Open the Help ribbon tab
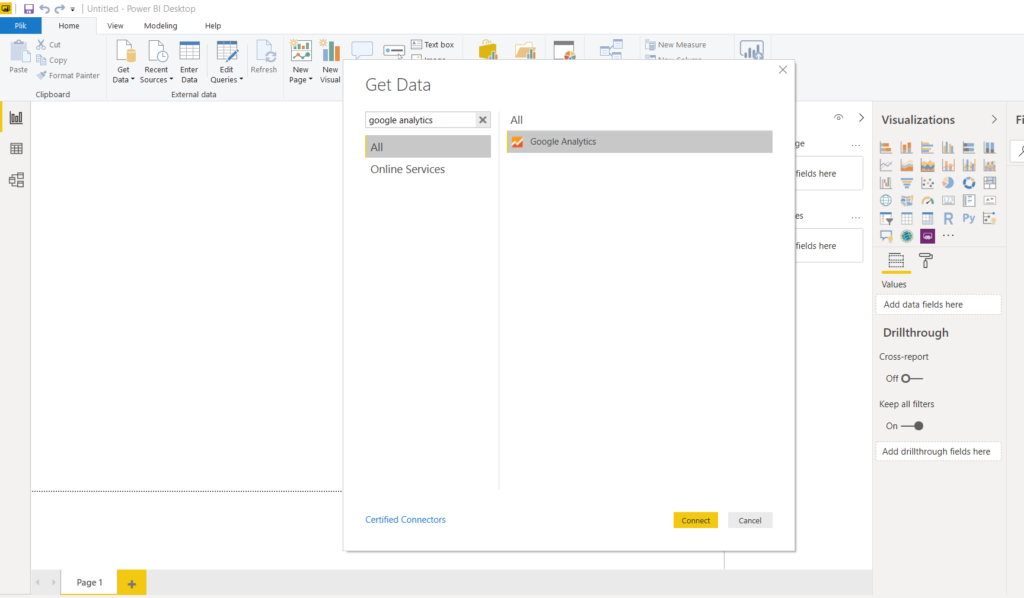Viewport: 1024px width, 598px height. coord(213,25)
